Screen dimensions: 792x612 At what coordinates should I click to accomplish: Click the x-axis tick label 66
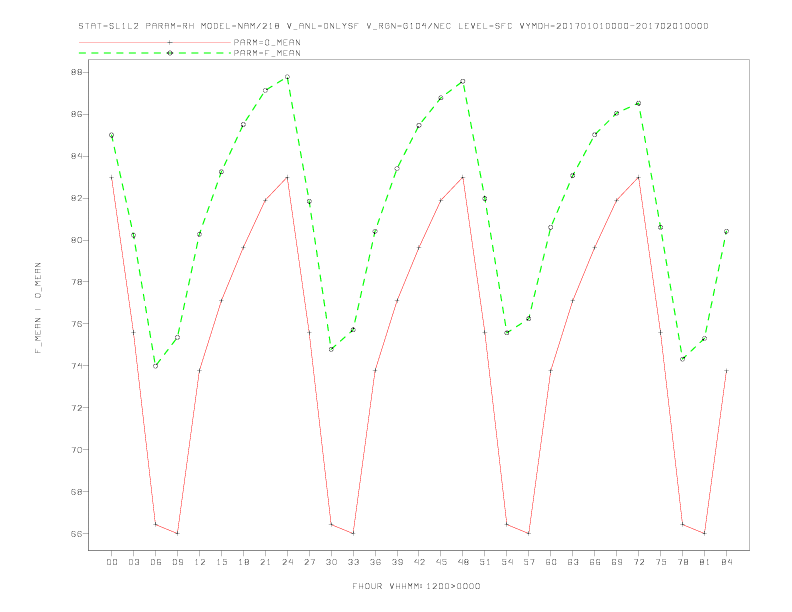(x=595, y=562)
